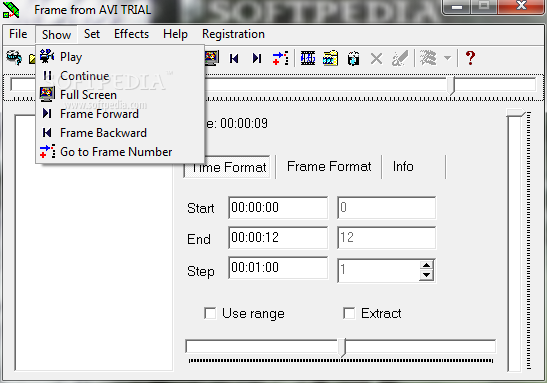Viewport: 547px width, 383px height.
Task: Choose Continue from the Show menu
Action: (120, 75)
